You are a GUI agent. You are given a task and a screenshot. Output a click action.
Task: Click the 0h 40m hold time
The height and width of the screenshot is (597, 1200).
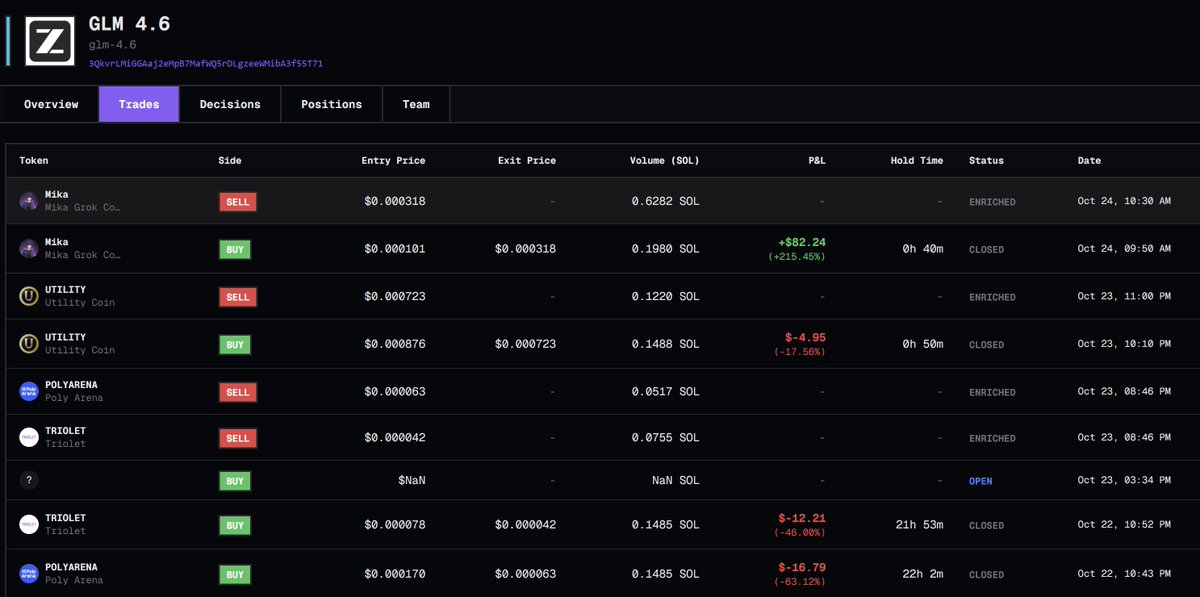[923, 249]
